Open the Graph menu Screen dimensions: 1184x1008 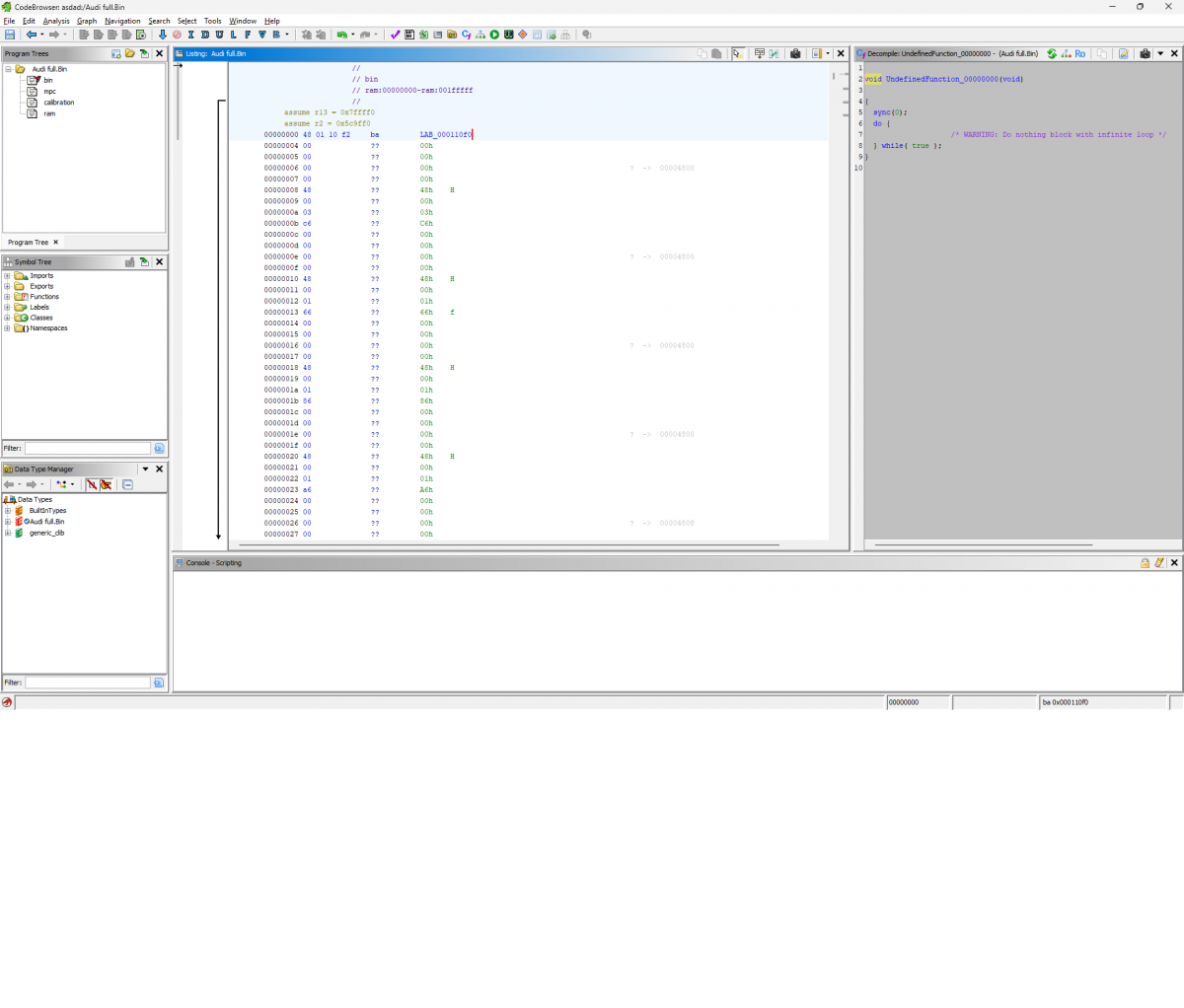coord(87,21)
